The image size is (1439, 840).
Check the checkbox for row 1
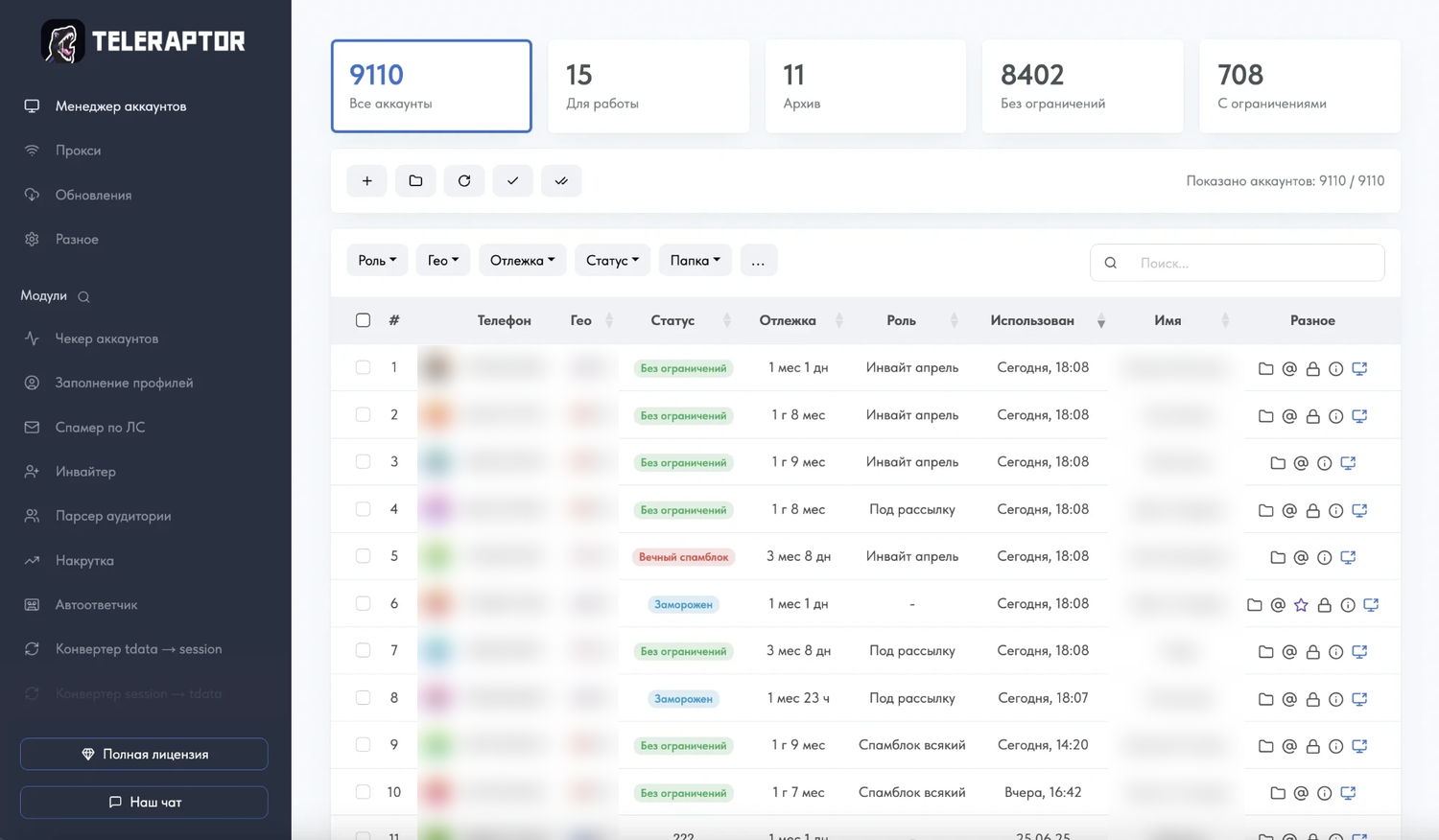coord(363,367)
